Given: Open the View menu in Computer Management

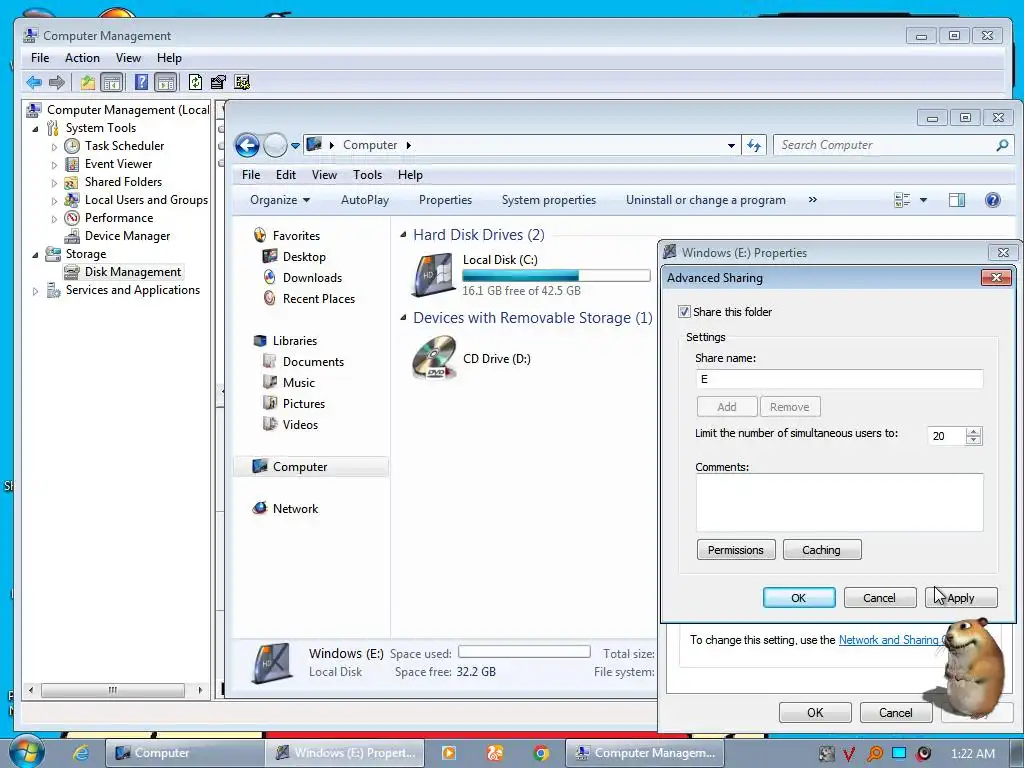Looking at the screenshot, I should pyautogui.click(x=128, y=57).
